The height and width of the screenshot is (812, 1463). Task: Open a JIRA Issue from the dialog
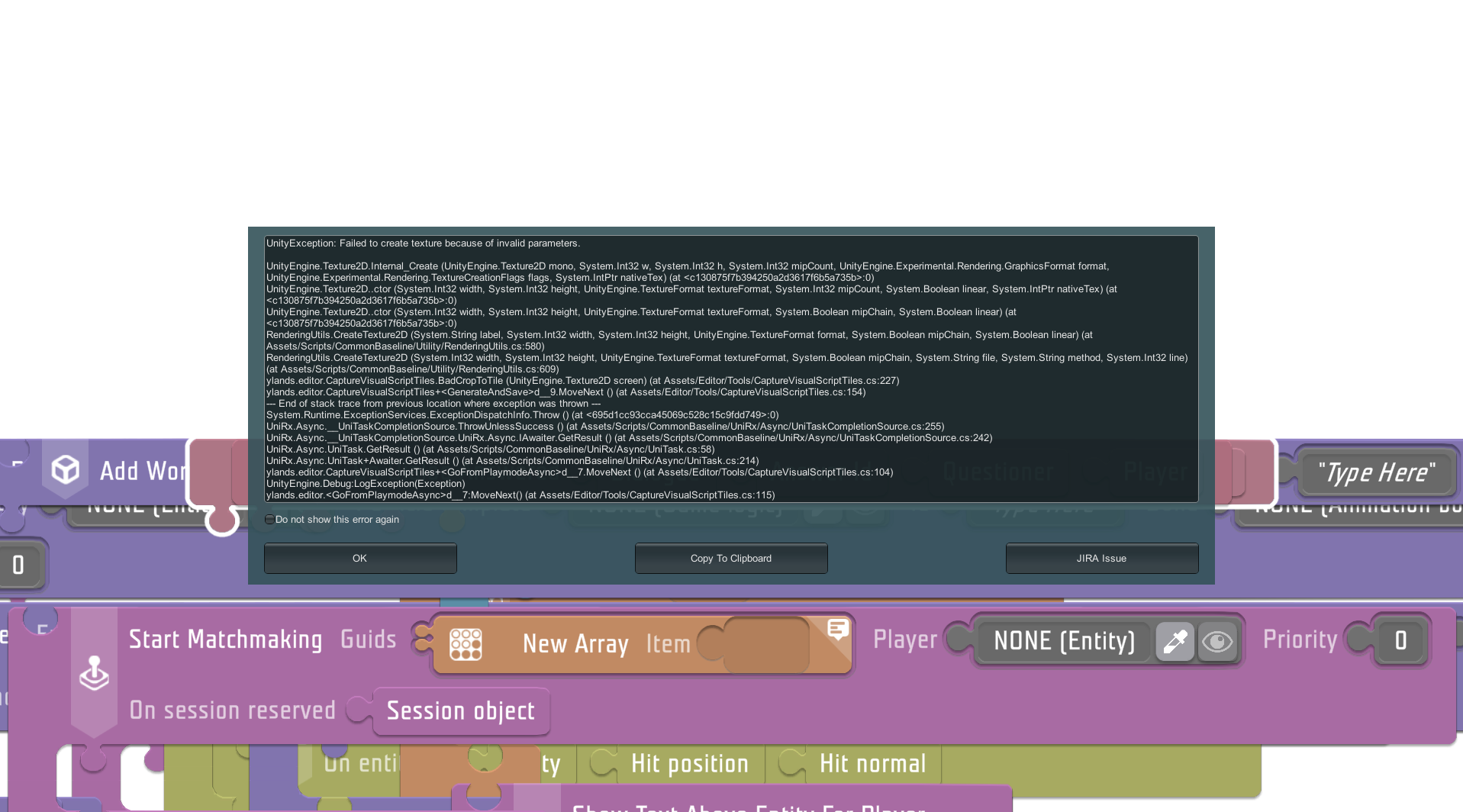(x=1101, y=558)
